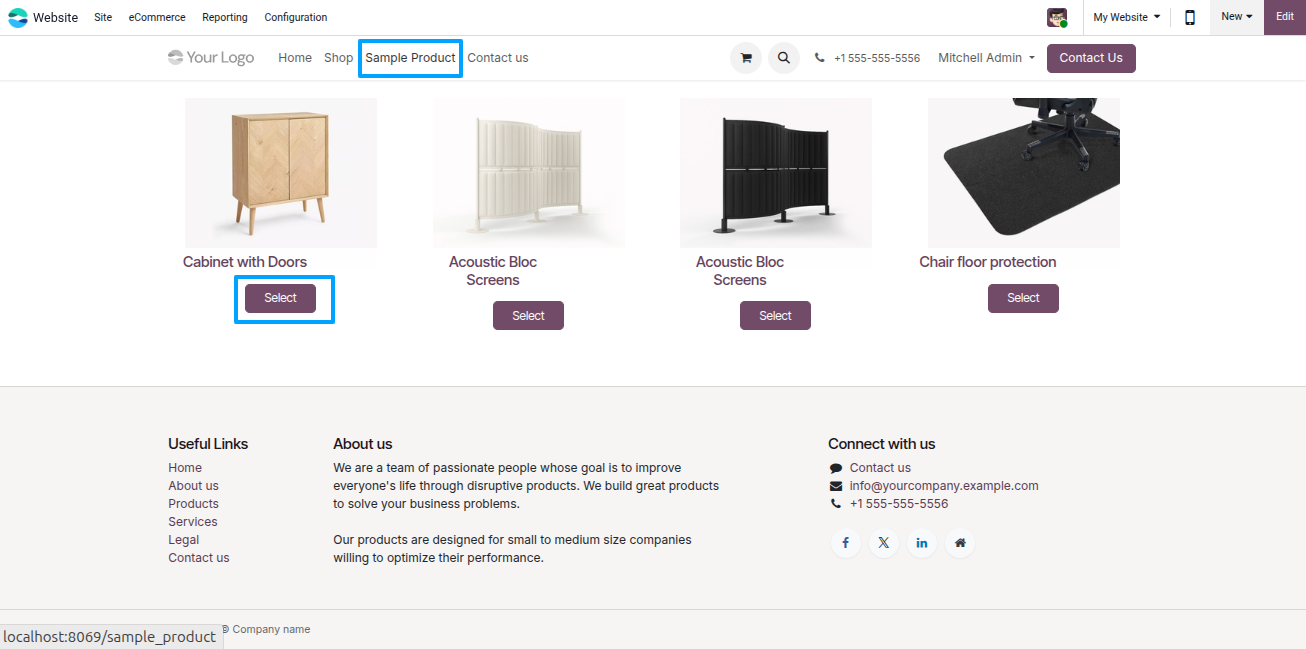Click the Connect with us heading
1306x649 pixels.
[882, 444]
